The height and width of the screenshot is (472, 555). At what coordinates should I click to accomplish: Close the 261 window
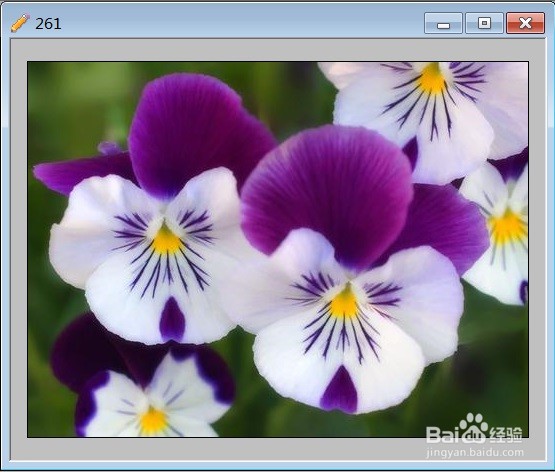point(525,23)
